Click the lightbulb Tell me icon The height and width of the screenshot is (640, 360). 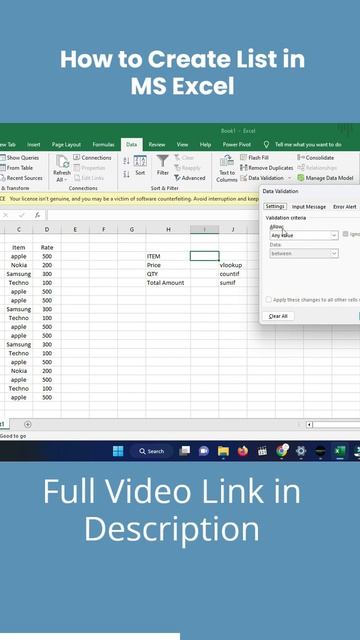(x=267, y=144)
